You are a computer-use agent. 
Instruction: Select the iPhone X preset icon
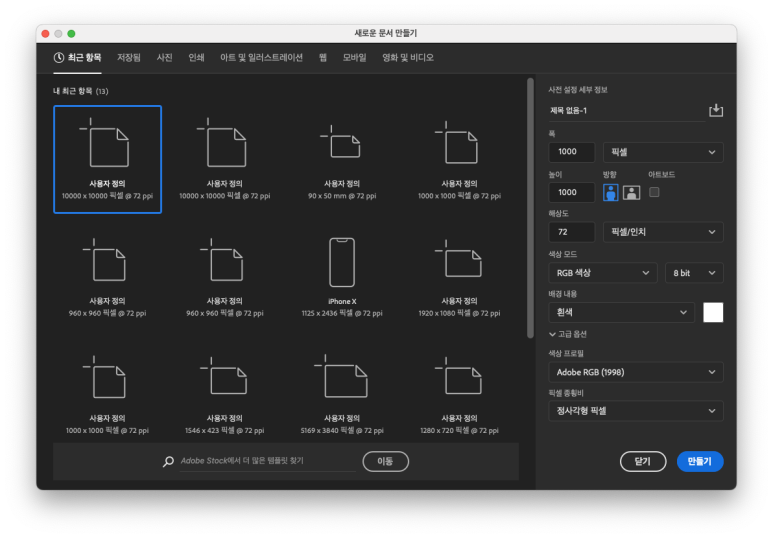pyautogui.click(x=342, y=262)
